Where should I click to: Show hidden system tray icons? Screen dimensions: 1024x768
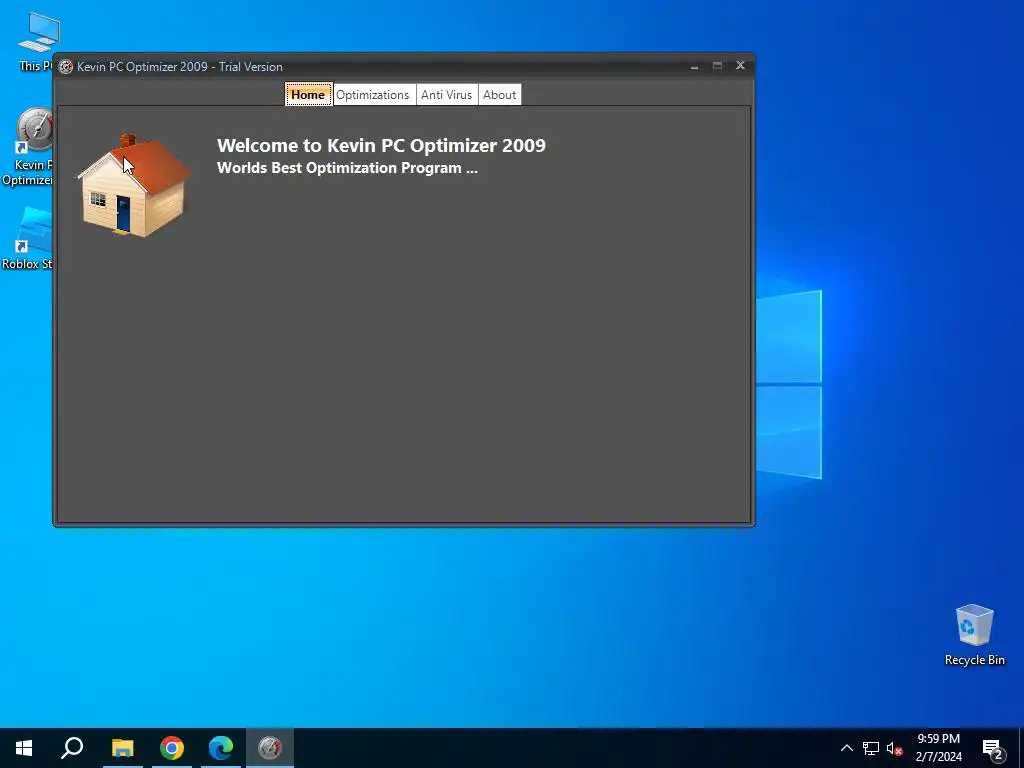point(846,748)
